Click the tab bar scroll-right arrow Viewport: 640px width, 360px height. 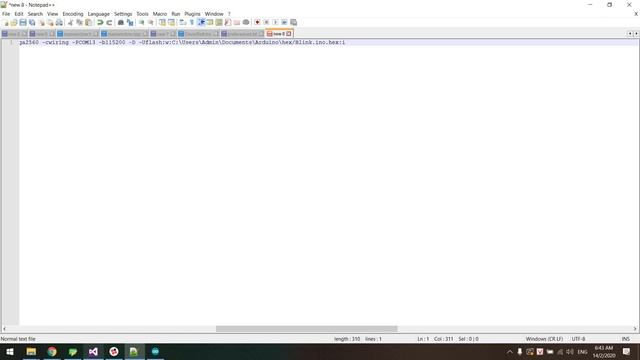[x=636, y=34]
